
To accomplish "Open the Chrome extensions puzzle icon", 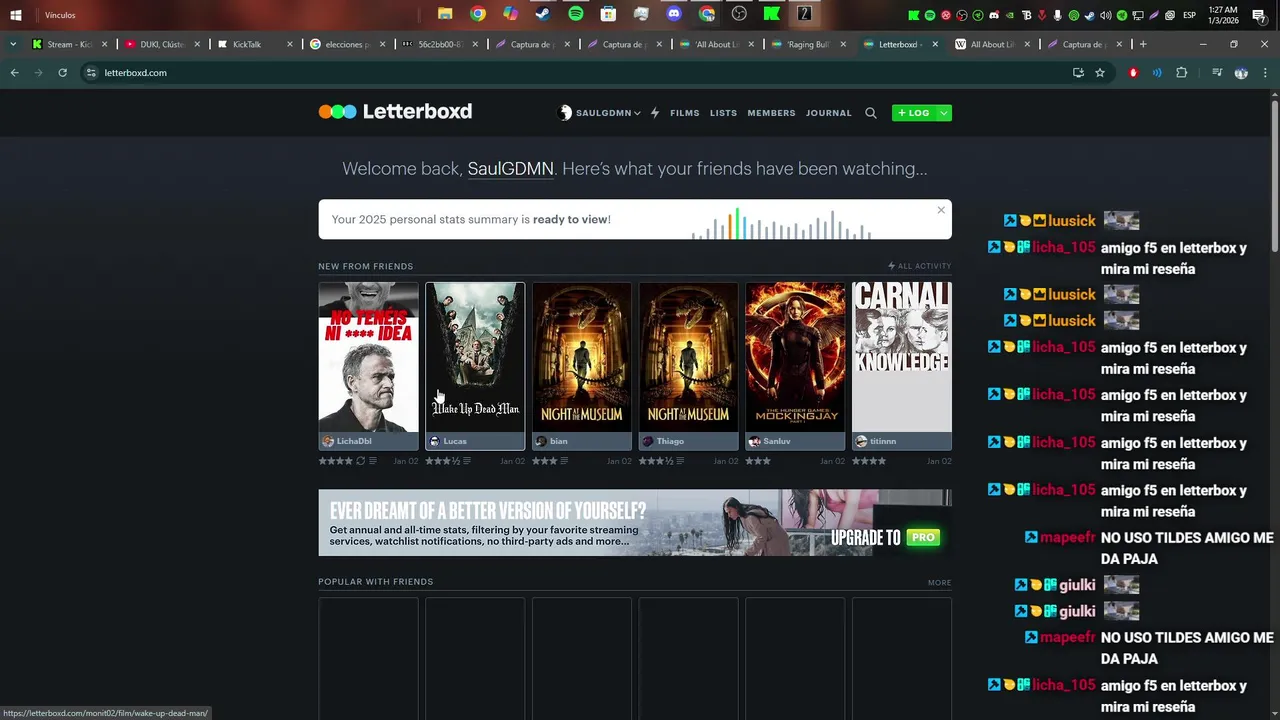I will click(x=1181, y=73).
